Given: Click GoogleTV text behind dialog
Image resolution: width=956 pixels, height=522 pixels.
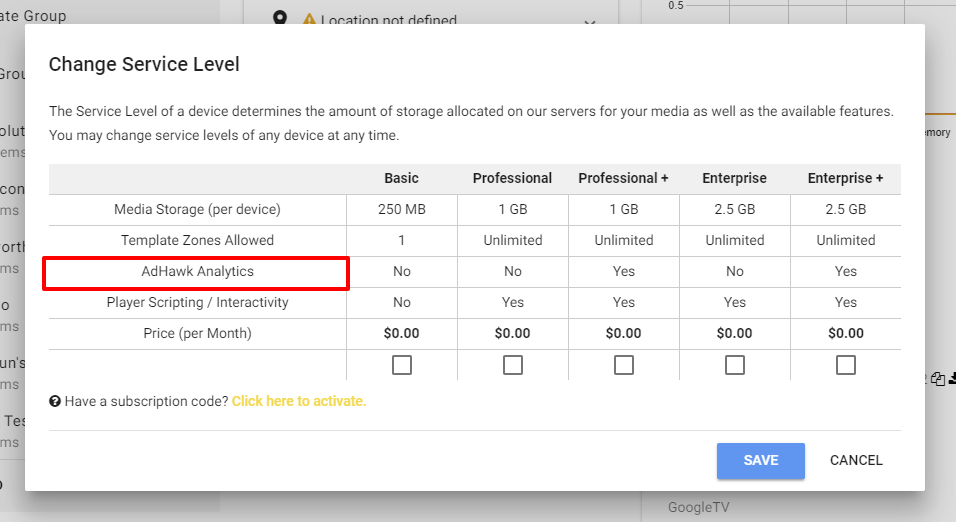Looking at the screenshot, I should (x=699, y=507).
